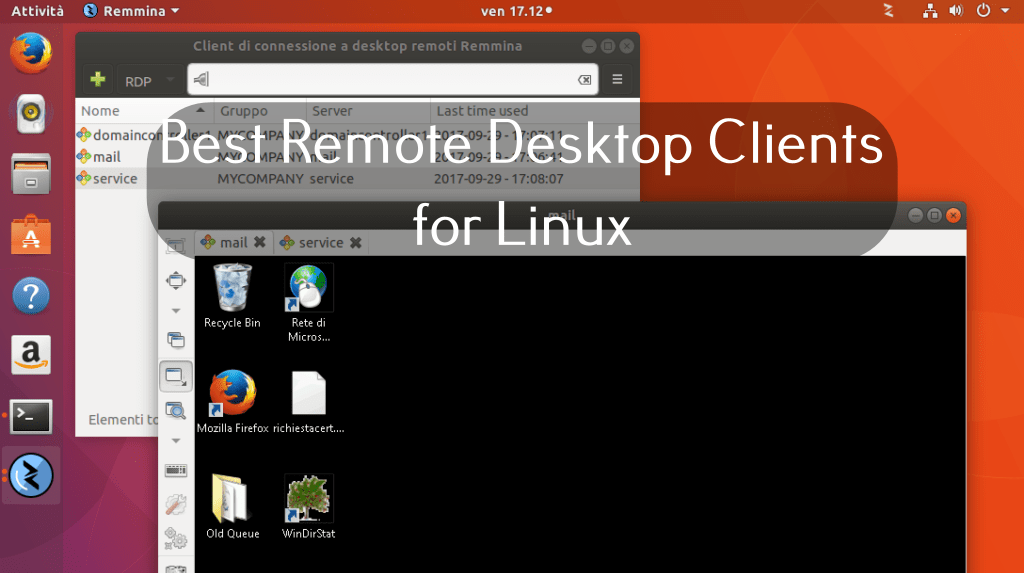Open the Remmina application menu in top bar
Screen dimensions: 1024x573
click(131, 11)
